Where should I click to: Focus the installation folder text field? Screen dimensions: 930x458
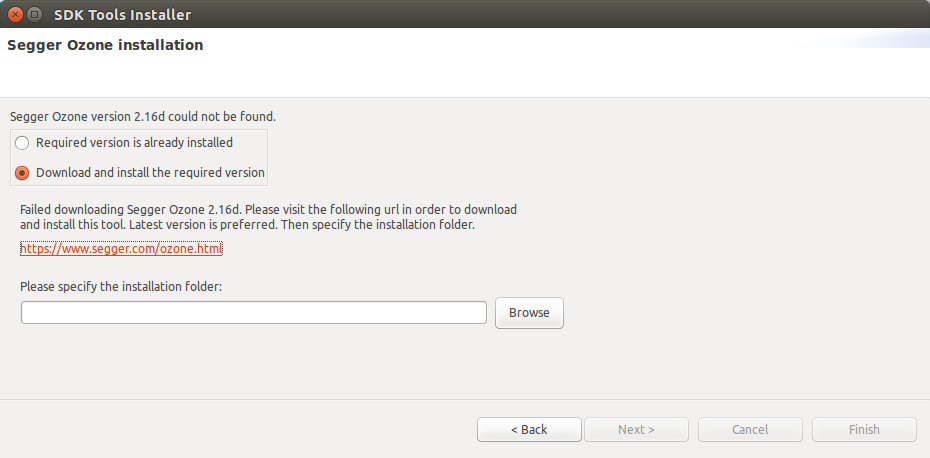click(254, 313)
